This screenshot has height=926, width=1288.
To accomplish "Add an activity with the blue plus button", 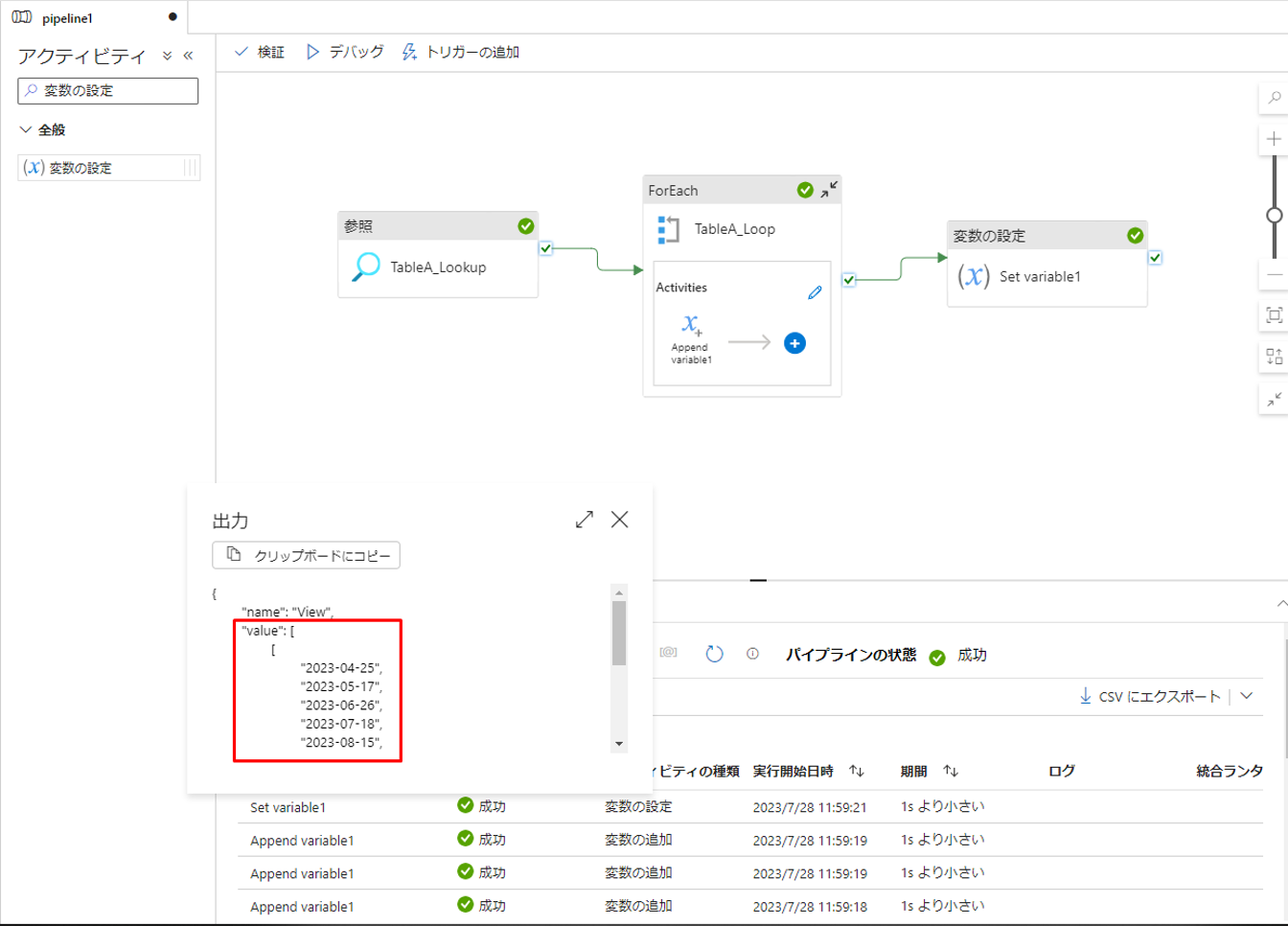I will tap(794, 343).
